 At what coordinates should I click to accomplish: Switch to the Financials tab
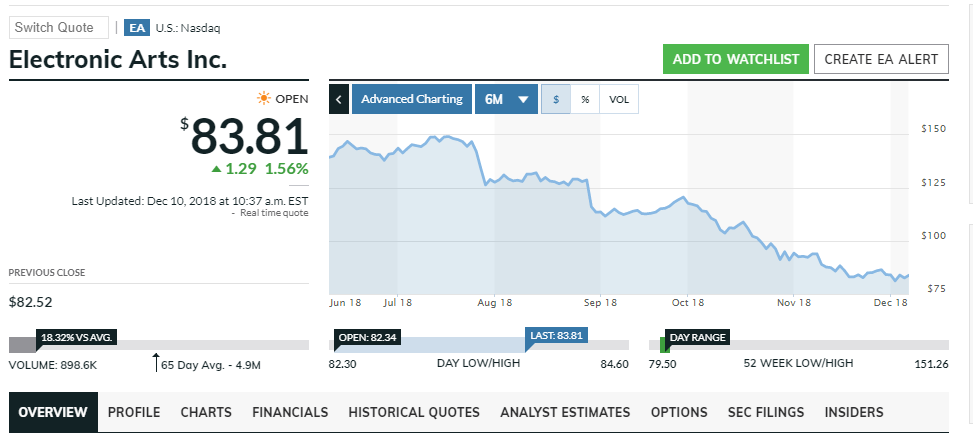[290, 412]
